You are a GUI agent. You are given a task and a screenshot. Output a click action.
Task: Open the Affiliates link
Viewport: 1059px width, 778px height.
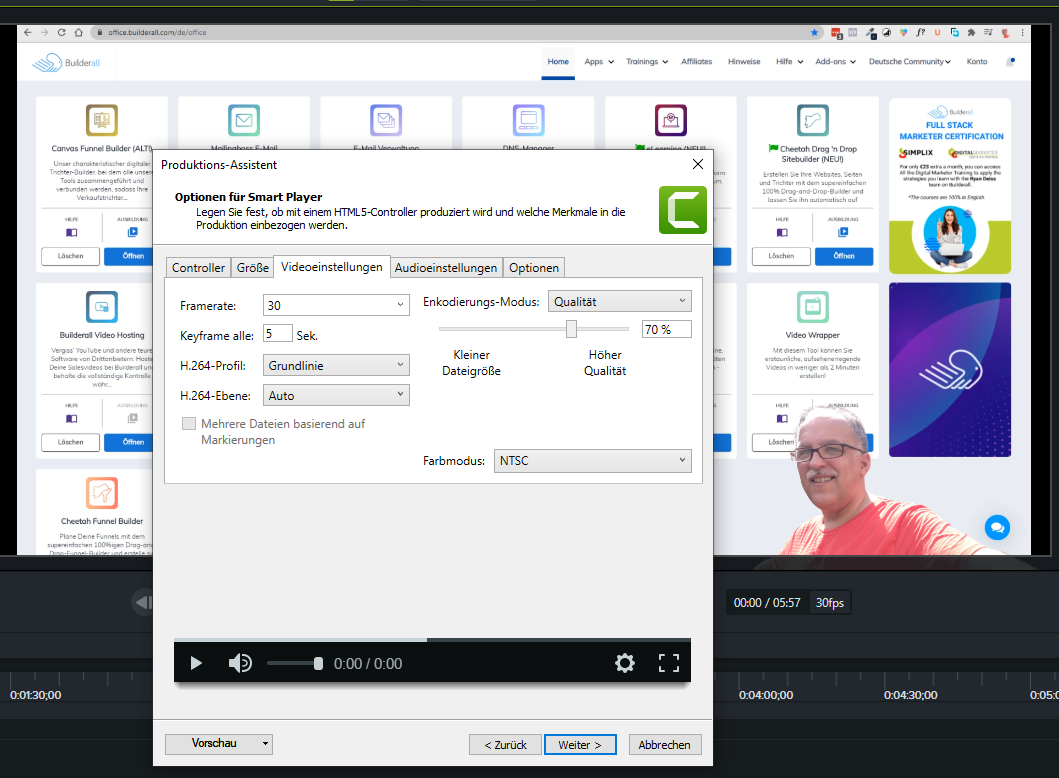click(x=696, y=61)
